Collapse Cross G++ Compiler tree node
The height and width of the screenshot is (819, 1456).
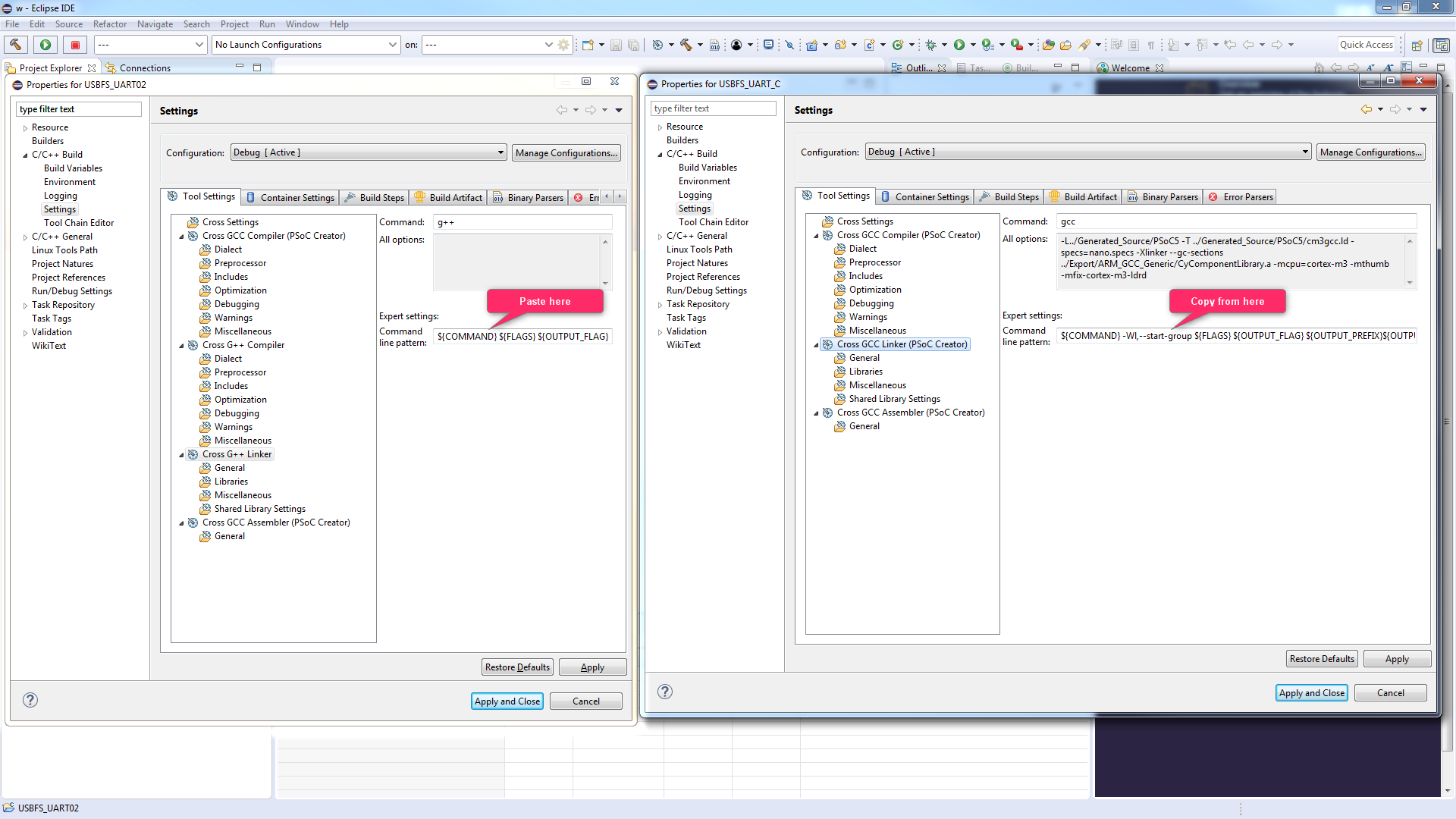182,346
